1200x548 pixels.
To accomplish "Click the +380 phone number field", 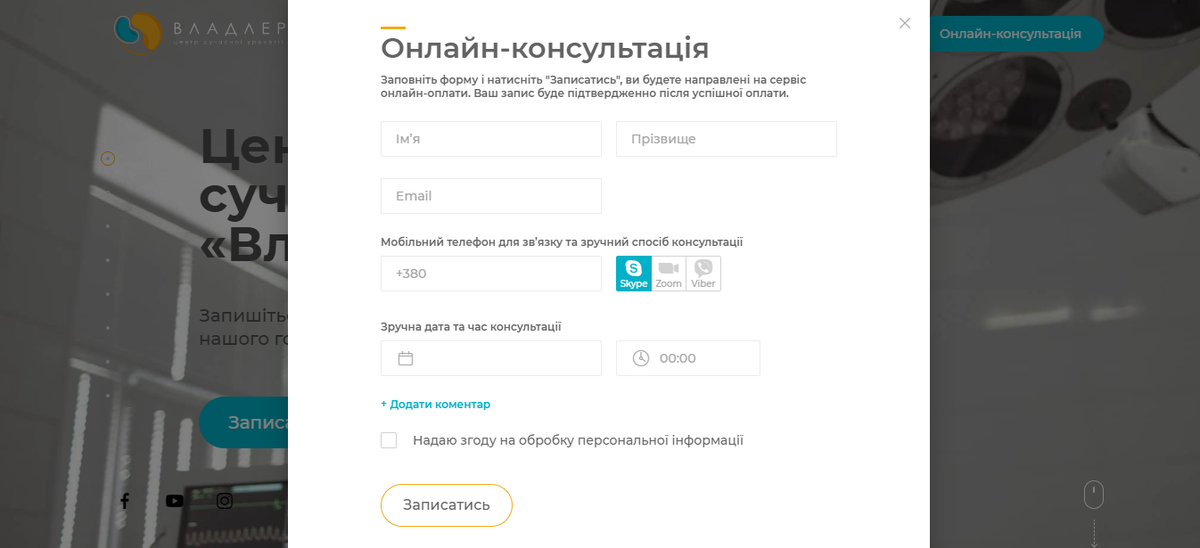I will [x=491, y=273].
